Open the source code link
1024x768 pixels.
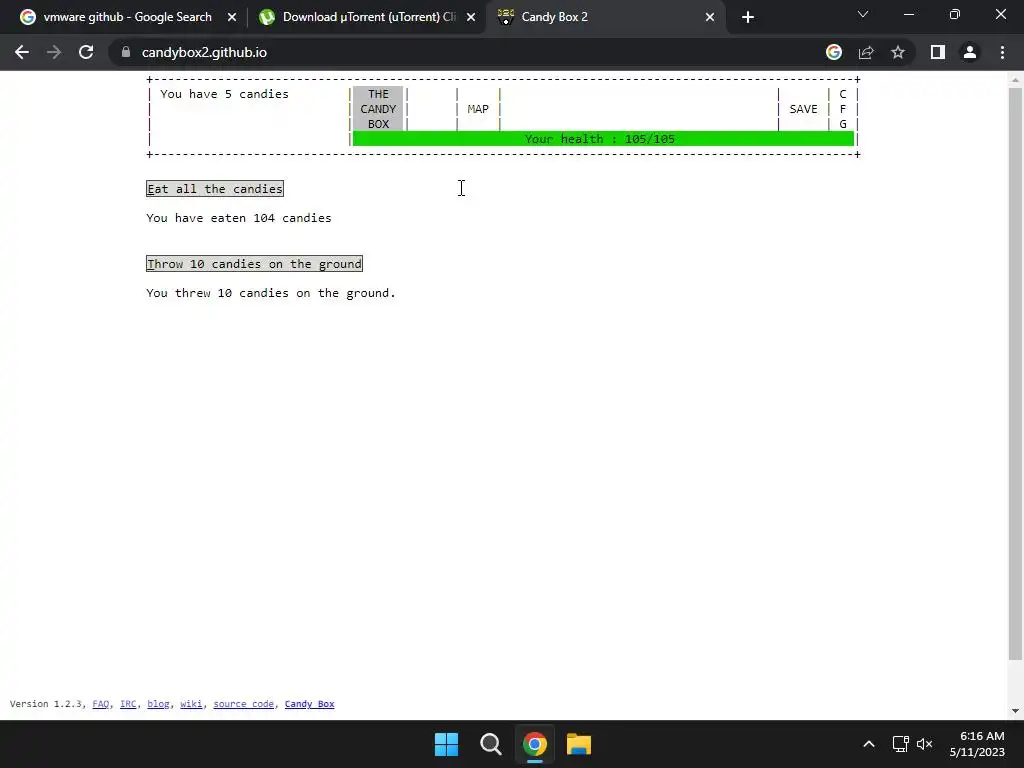244,704
